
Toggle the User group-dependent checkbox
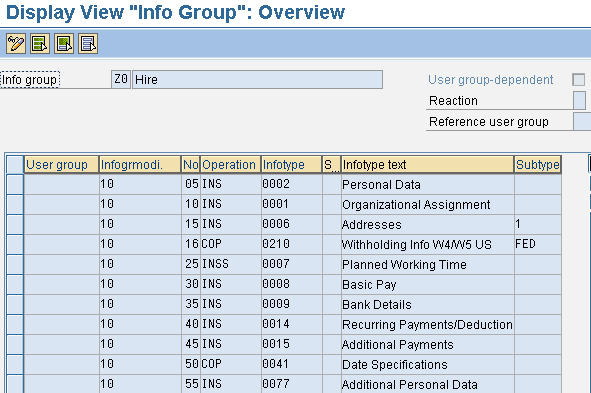(x=579, y=80)
